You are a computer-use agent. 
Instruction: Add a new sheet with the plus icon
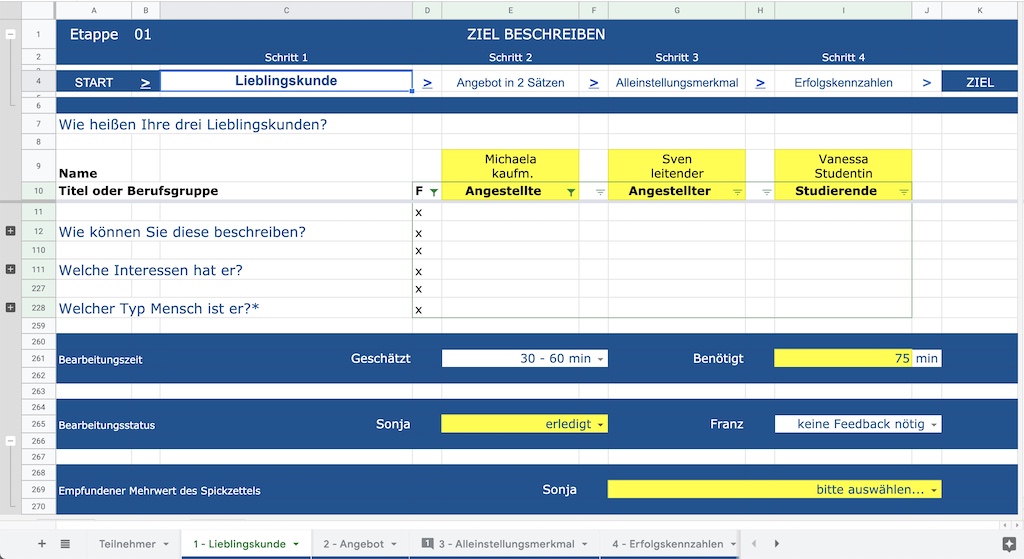42,543
